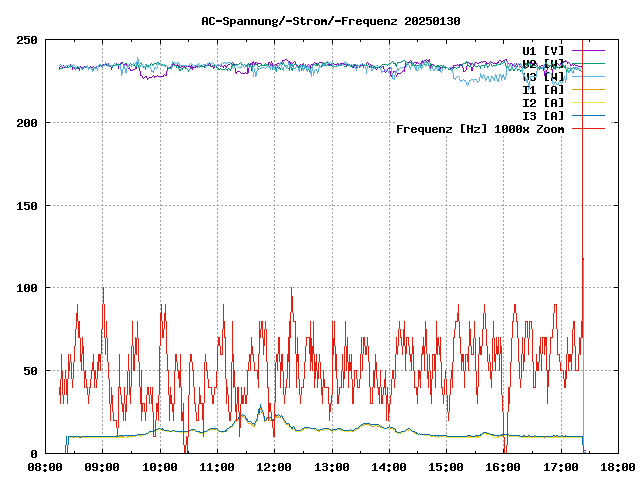
Task: Select the 100 y-axis tick label
Action: (x=27, y=288)
